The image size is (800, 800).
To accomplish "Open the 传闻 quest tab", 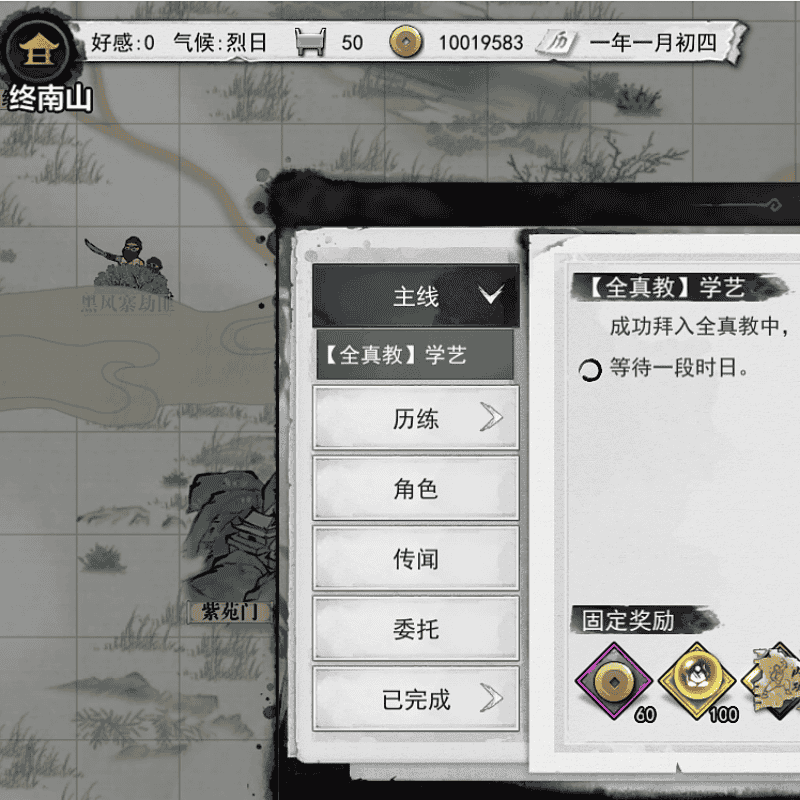I will point(416,559).
